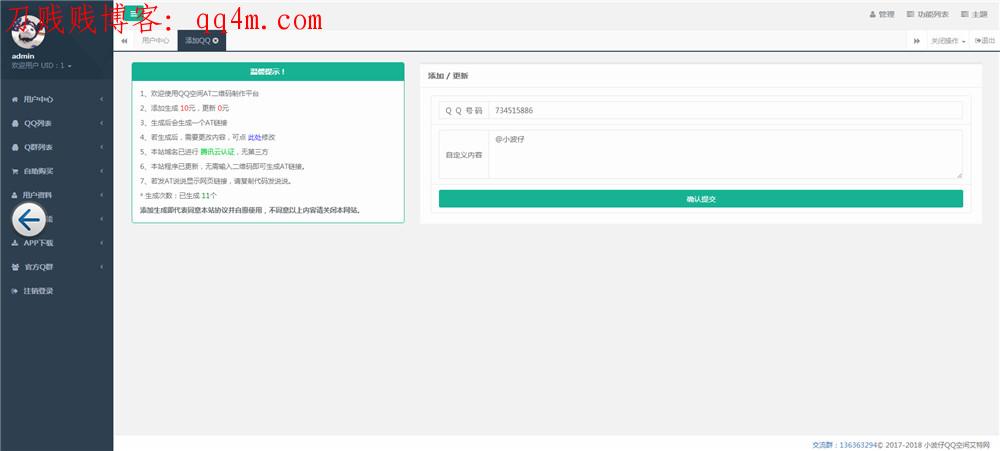Expand the 官方Q群 chevron arrow
Image resolution: width=1000 pixels, height=451 pixels.
point(101,267)
